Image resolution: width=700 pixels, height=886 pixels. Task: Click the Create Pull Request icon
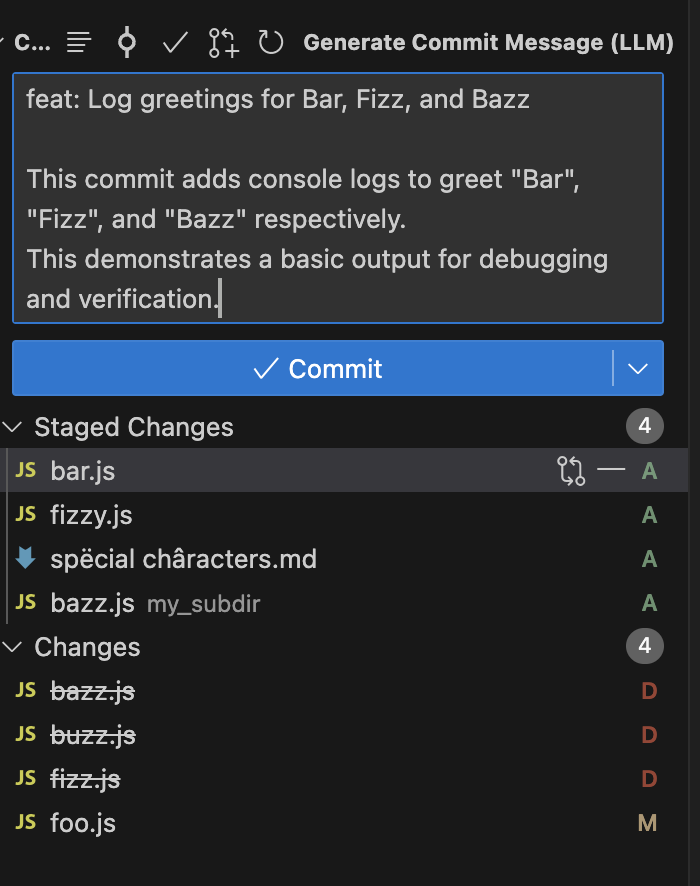click(222, 42)
